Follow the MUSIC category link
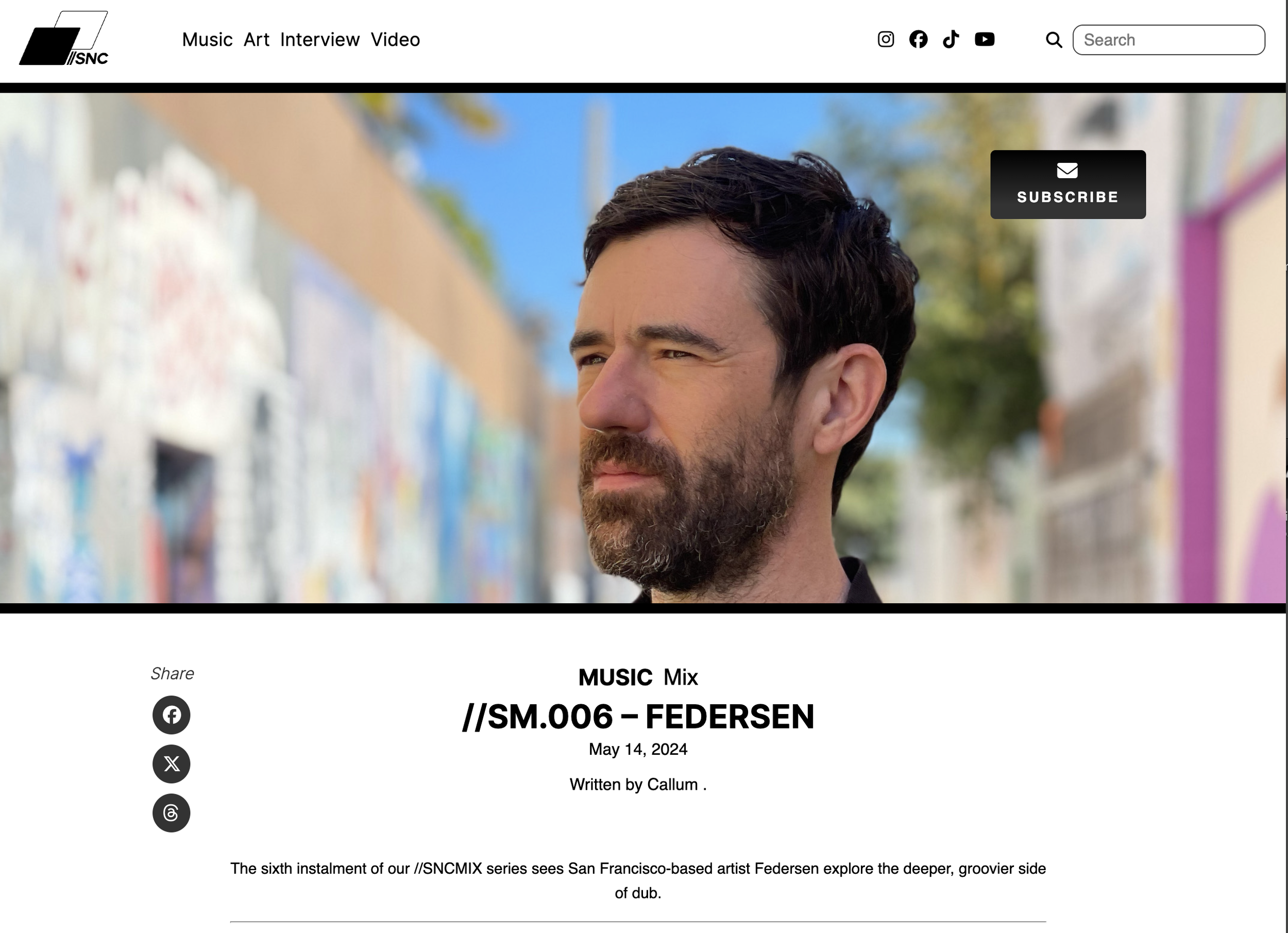This screenshot has height=933, width=1288. pos(615,677)
